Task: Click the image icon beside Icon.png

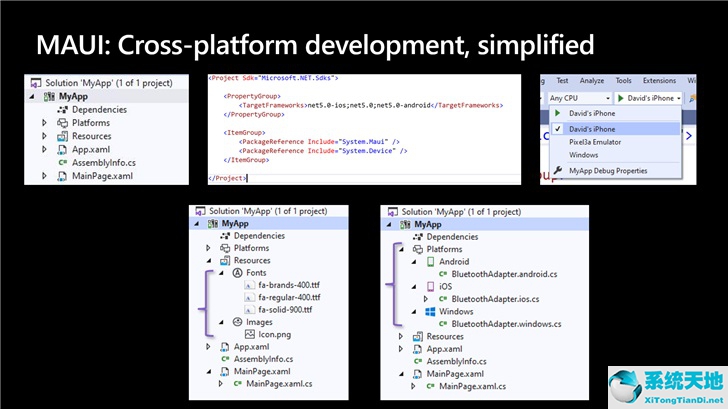Action: click(x=249, y=334)
